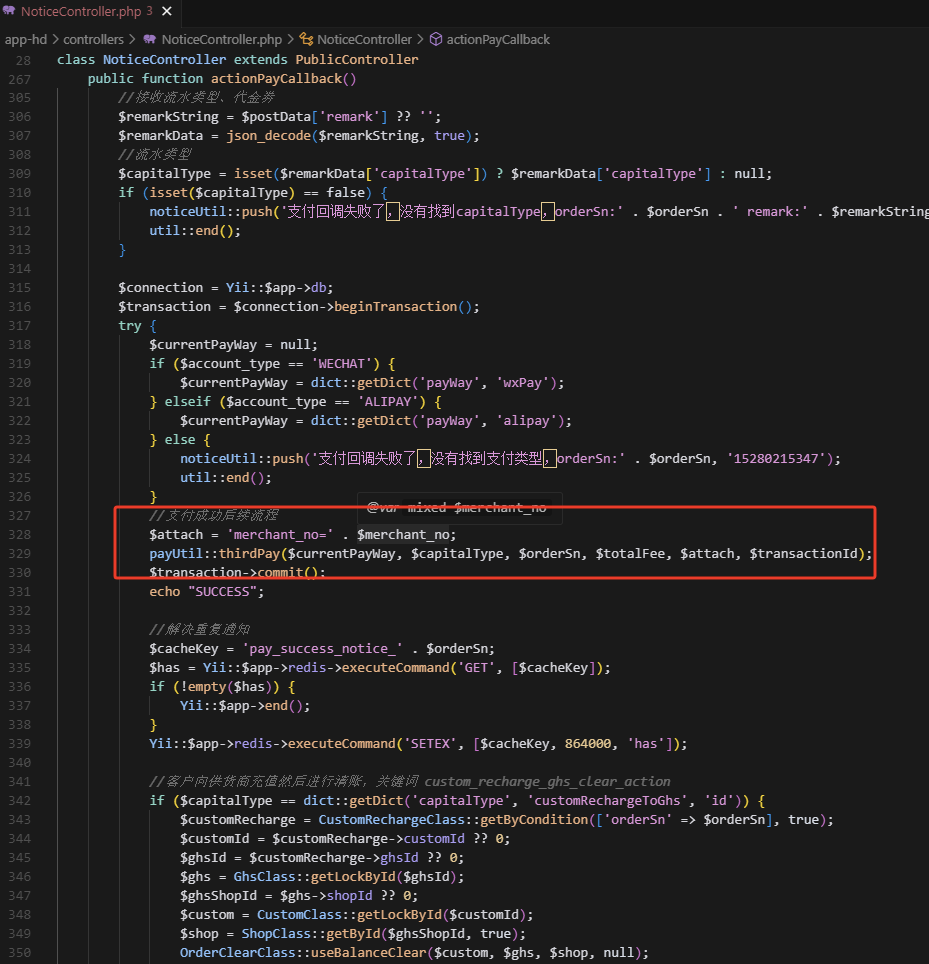Click '$currentPayWay = null;' on line 318

[x=233, y=345]
